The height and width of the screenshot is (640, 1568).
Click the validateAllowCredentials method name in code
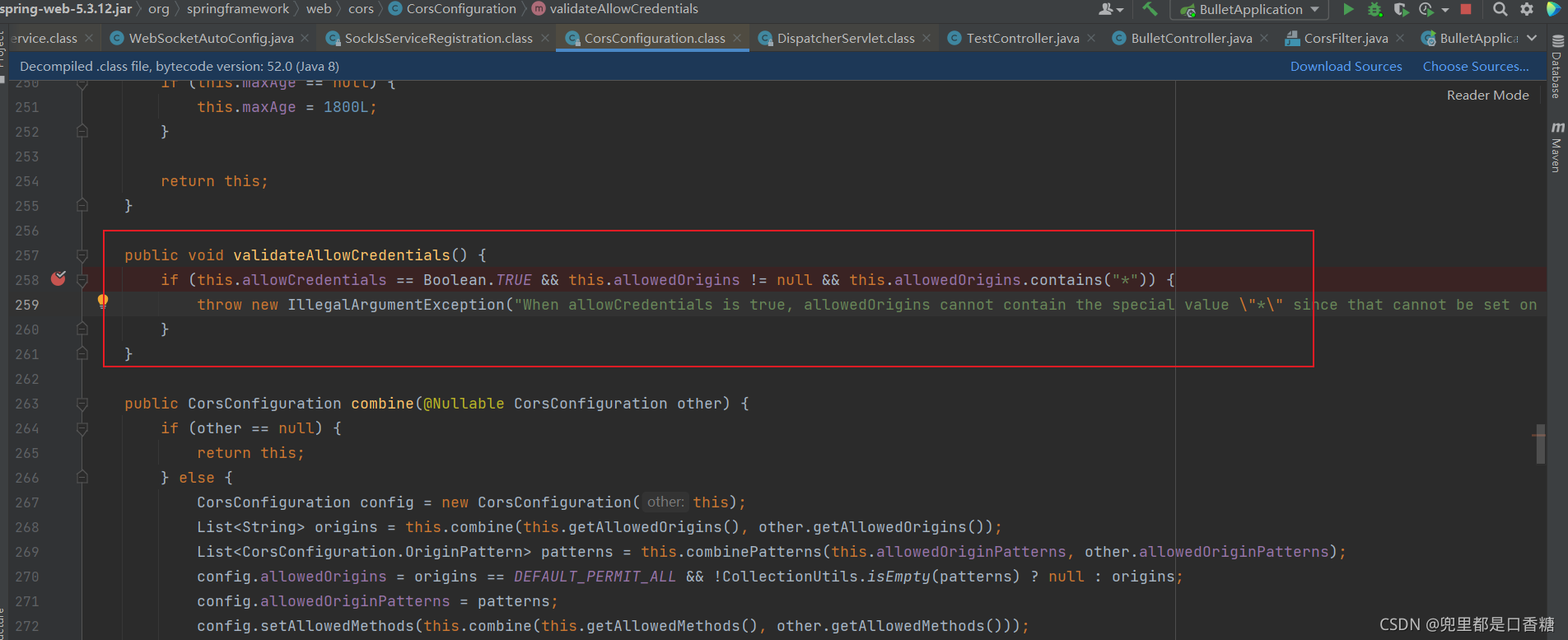[342, 255]
